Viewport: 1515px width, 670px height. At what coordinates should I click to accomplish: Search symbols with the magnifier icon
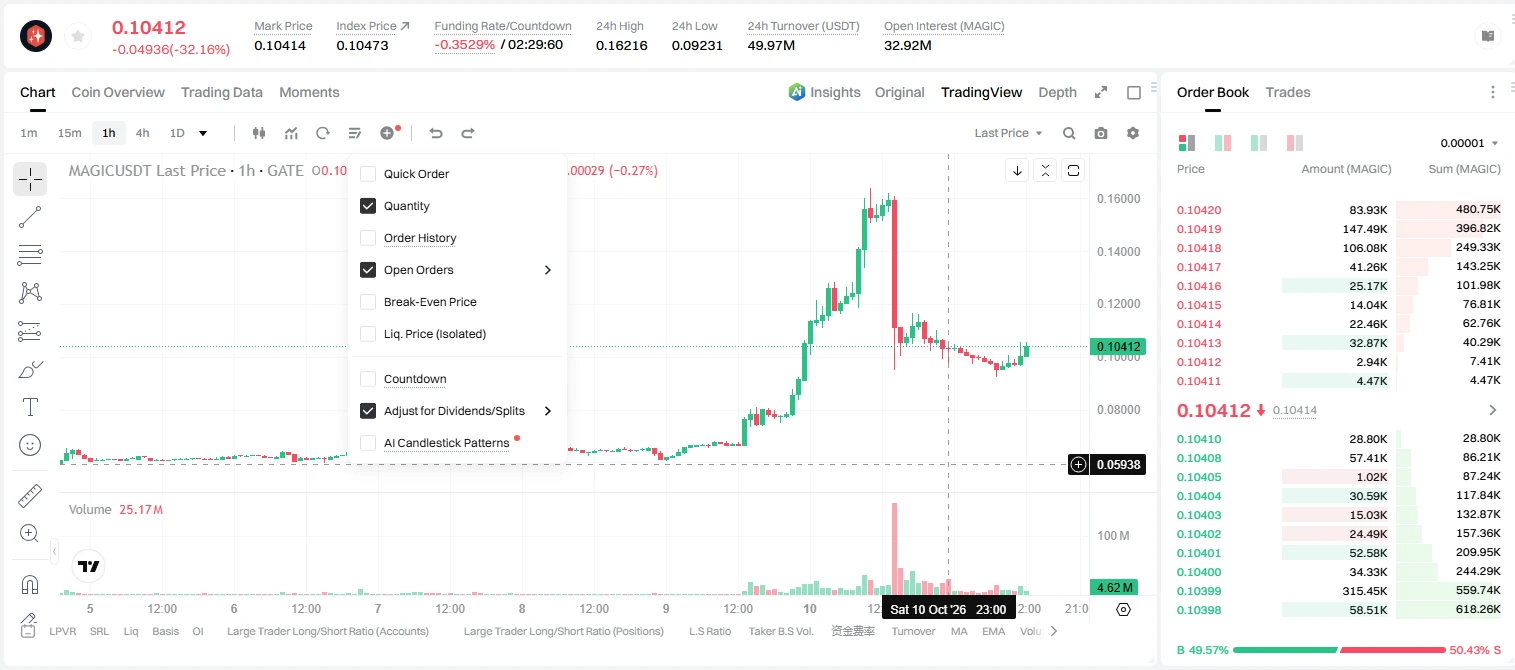(x=1069, y=133)
